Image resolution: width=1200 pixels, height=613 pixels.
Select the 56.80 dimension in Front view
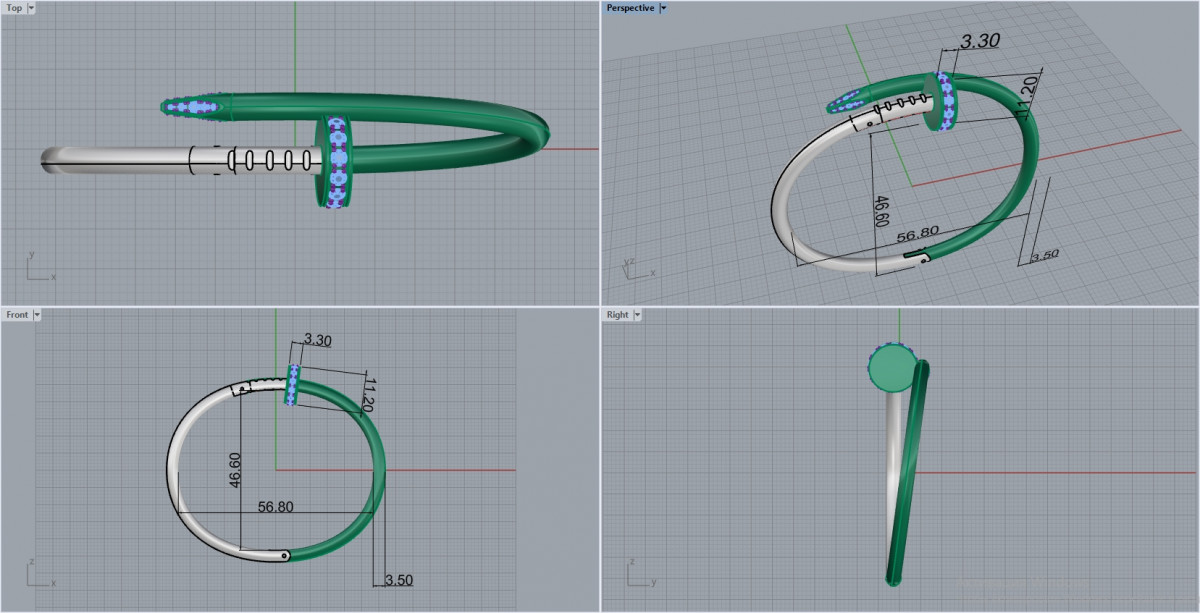(275, 507)
